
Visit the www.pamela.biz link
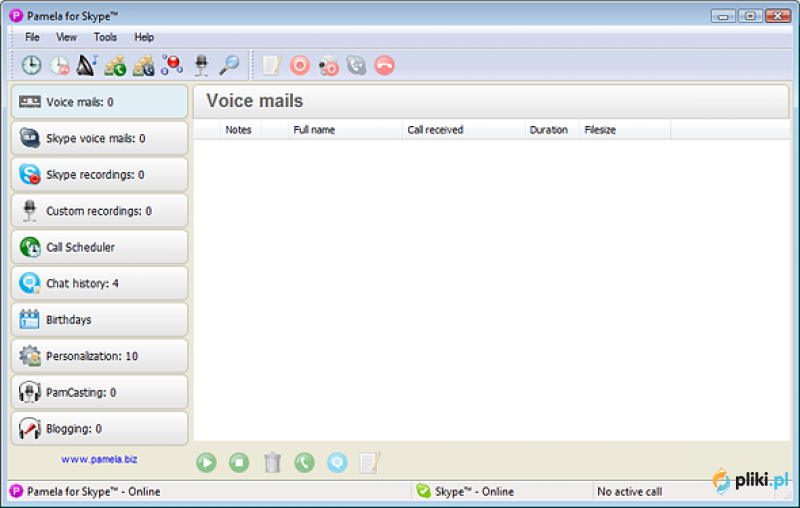pos(99,459)
